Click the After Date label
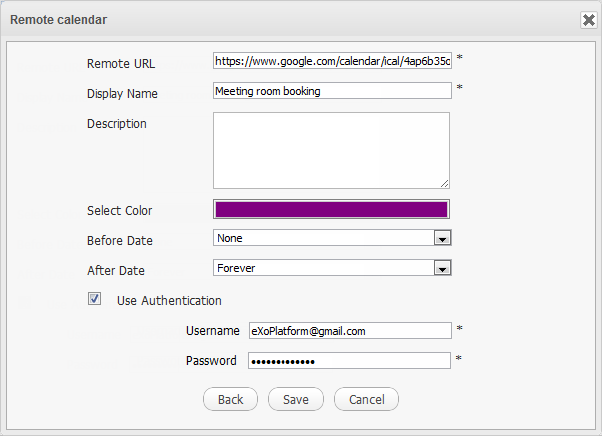The width and height of the screenshot is (602, 436). [116, 270]
